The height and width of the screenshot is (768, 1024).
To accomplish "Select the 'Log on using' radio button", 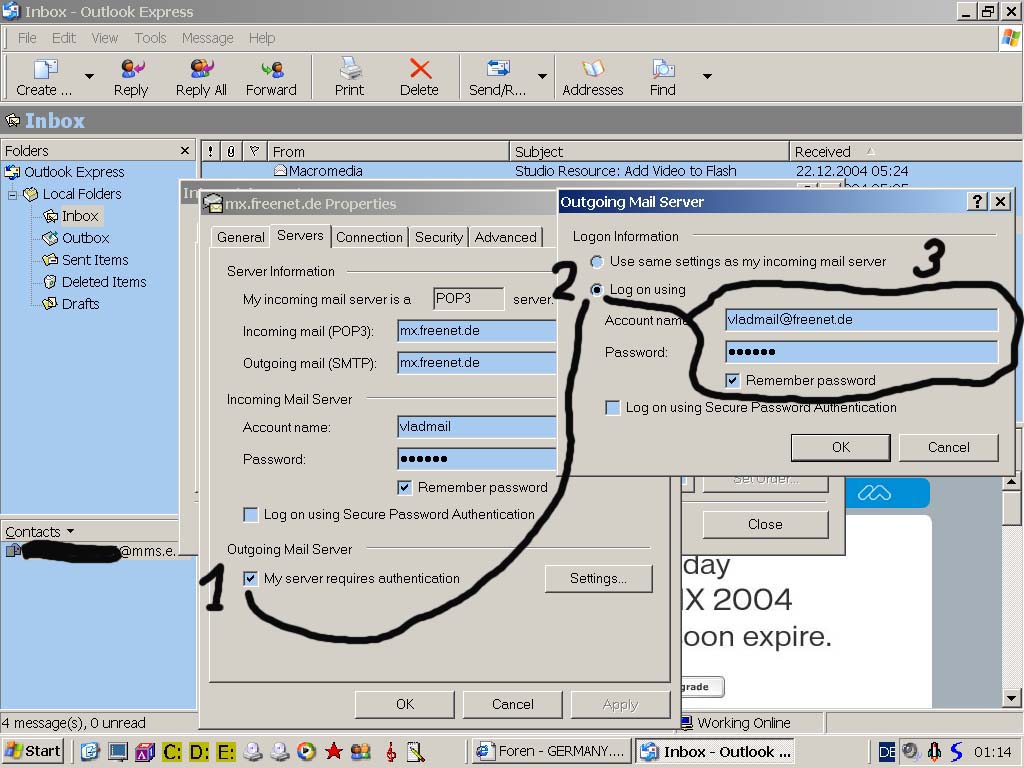I will [x=597, y=289].
